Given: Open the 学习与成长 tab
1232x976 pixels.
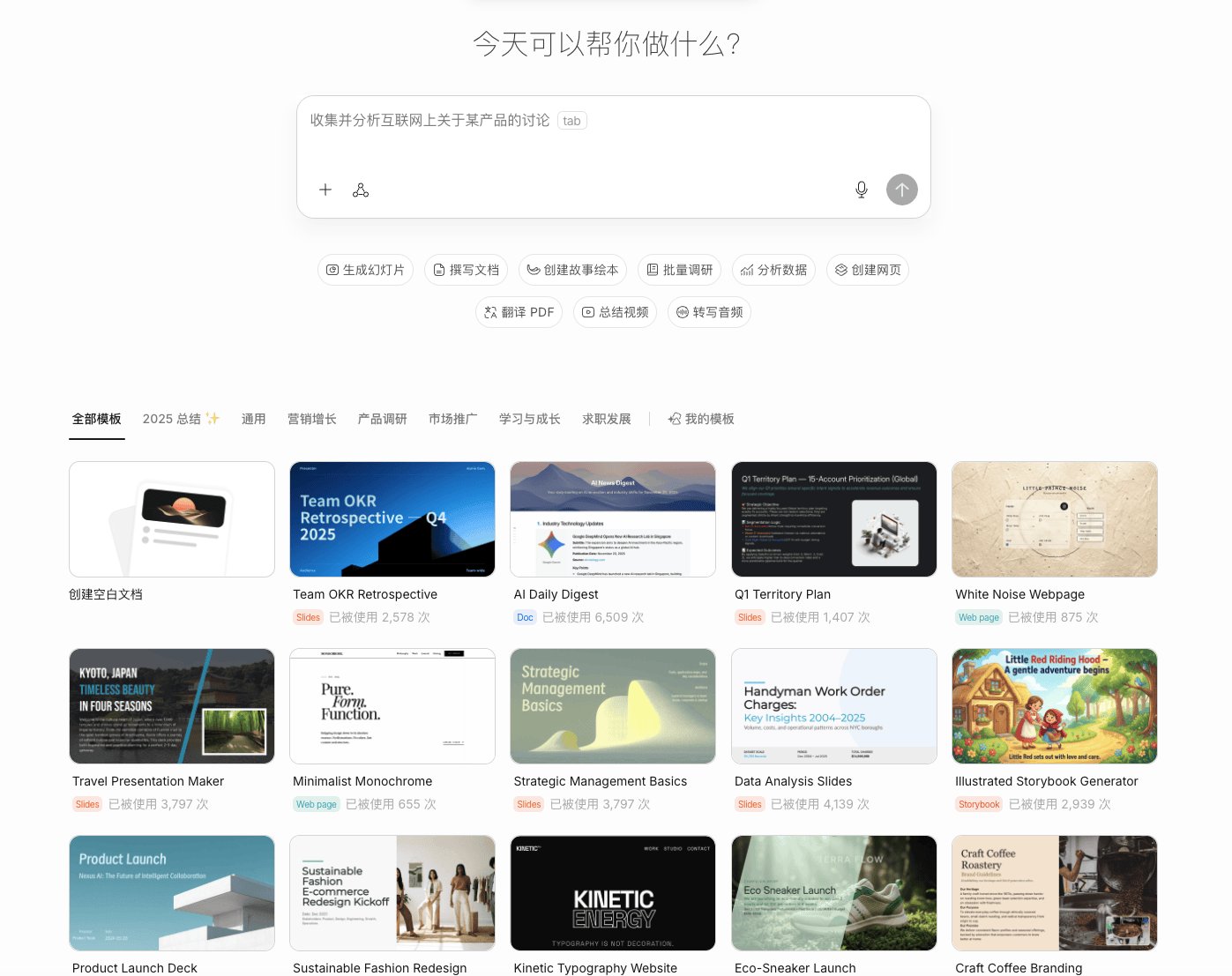Looking at the screenshot, I should pyautogui.click(x=530, y=419).
